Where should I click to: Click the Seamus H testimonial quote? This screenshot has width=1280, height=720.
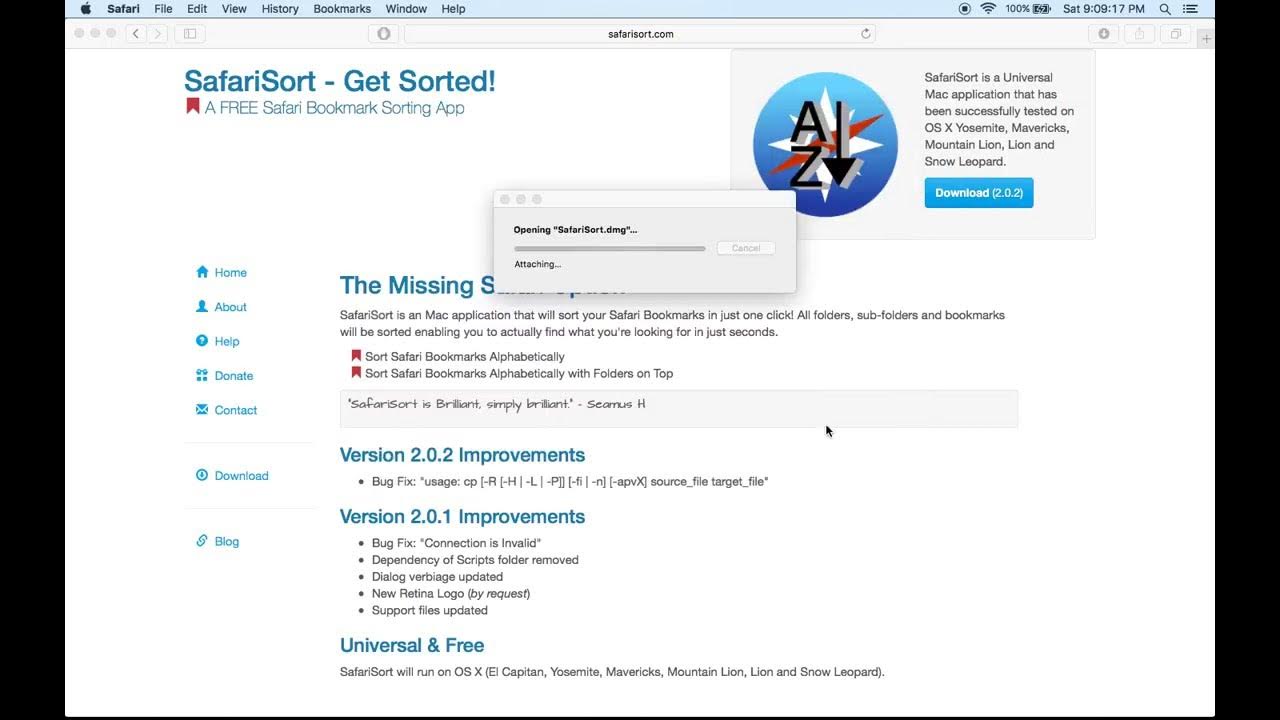tap(496, 404)
